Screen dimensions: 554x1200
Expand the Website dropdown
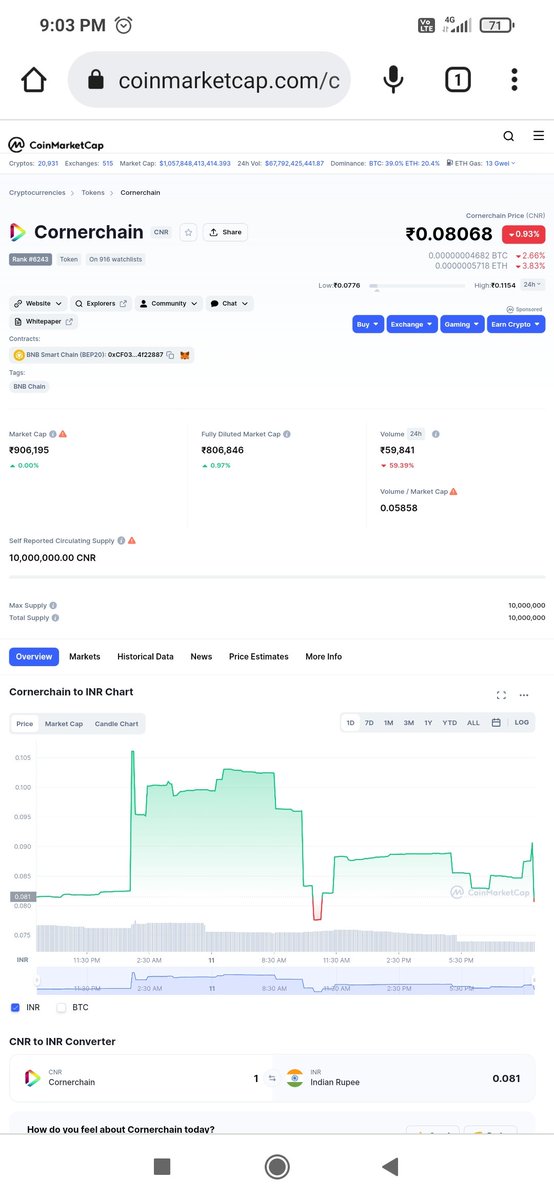[x=39, y=303]
